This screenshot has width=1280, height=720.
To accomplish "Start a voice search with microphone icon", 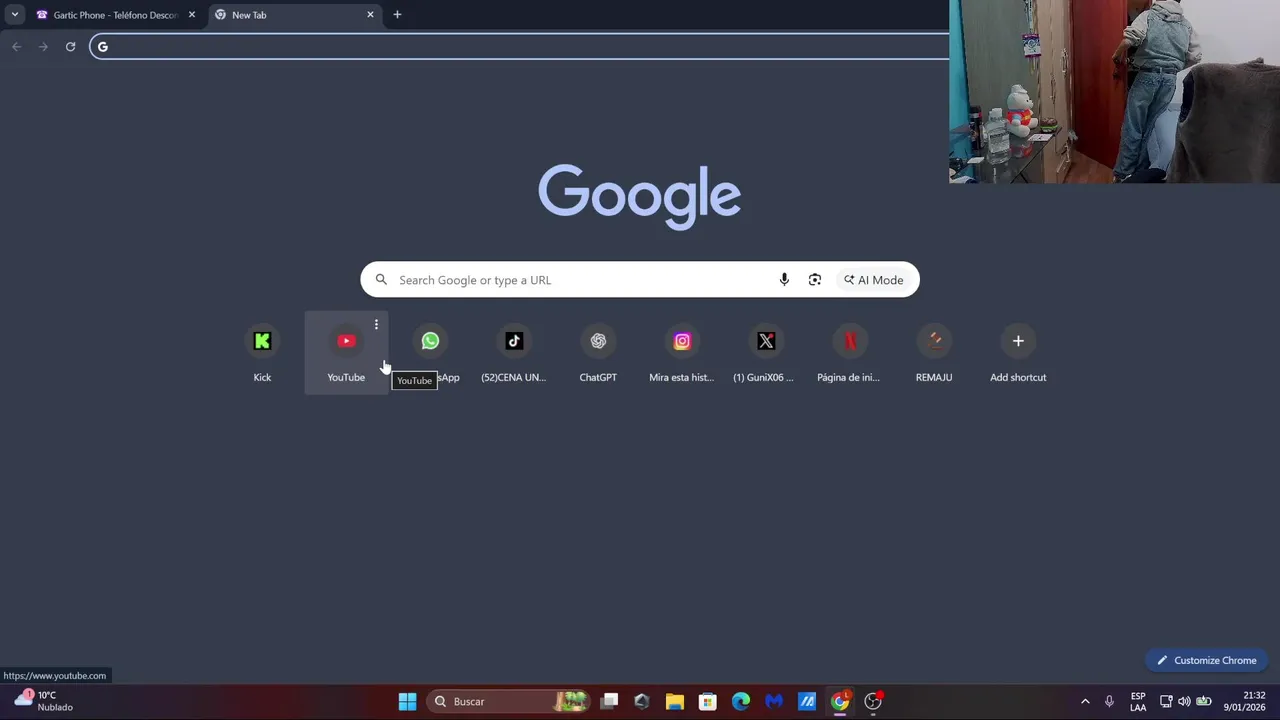I will pos(784,280).
